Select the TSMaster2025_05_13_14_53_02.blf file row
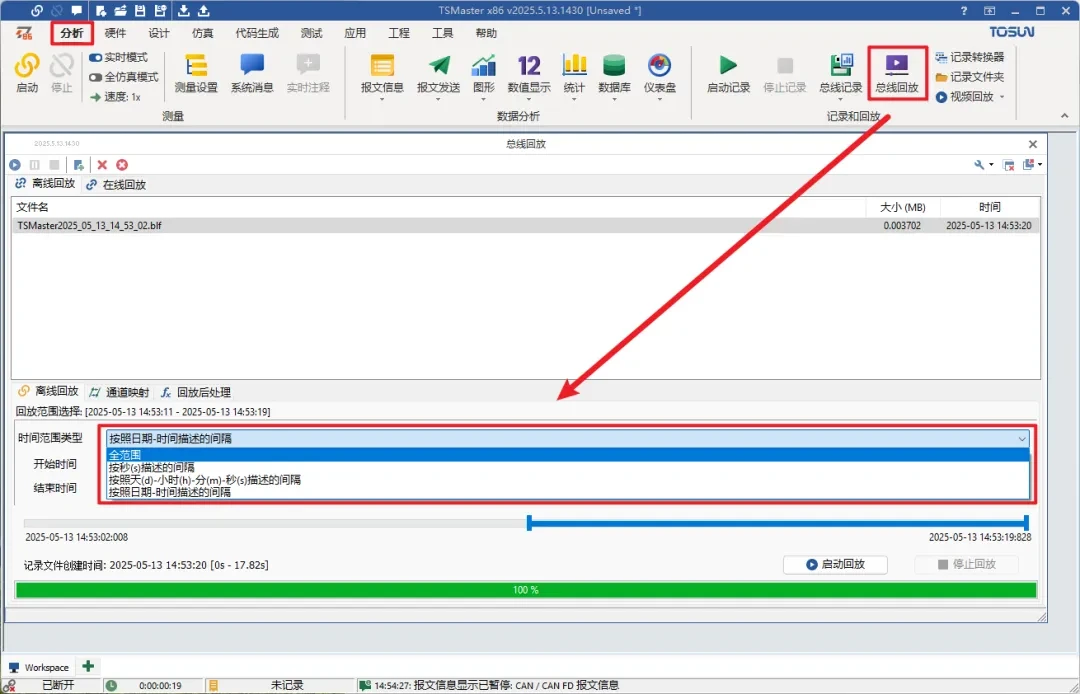1080x694 pixels. [x=90, y=226]
